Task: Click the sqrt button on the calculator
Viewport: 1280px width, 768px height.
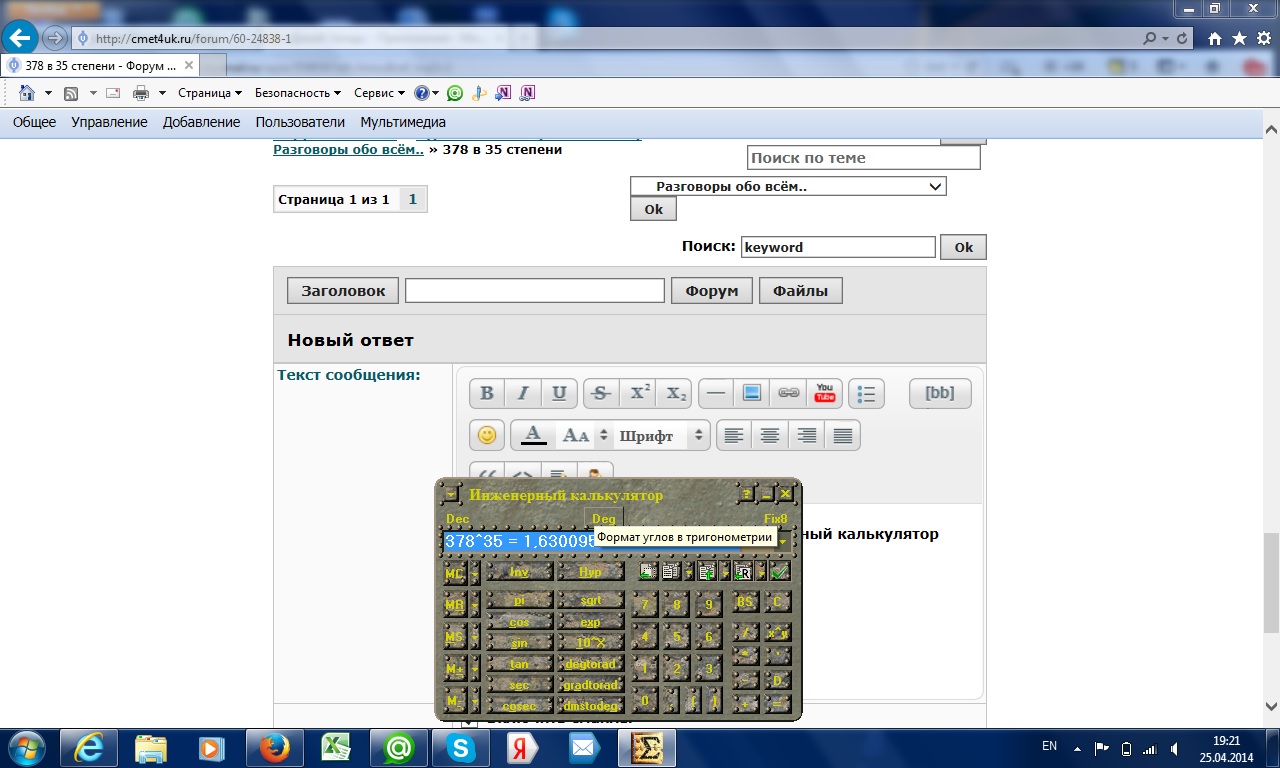Action: [x=590, y=601]
